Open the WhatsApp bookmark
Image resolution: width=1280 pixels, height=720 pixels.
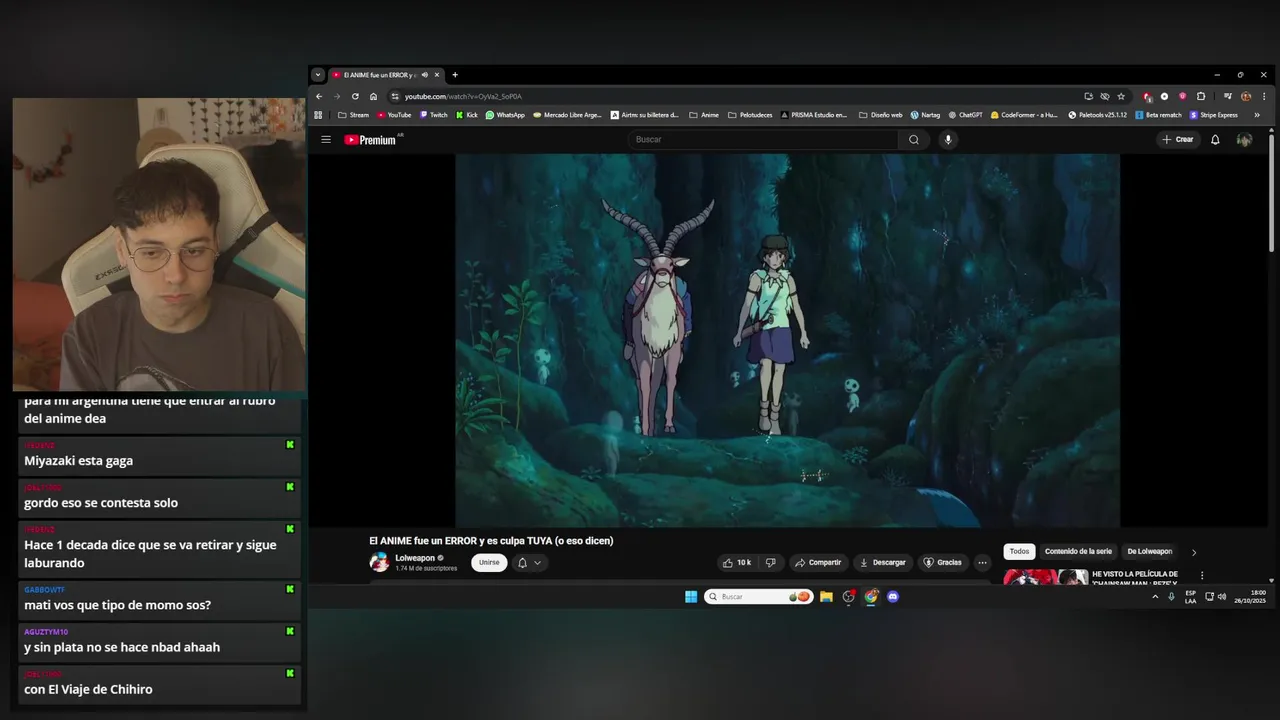(x=505, y=115)
